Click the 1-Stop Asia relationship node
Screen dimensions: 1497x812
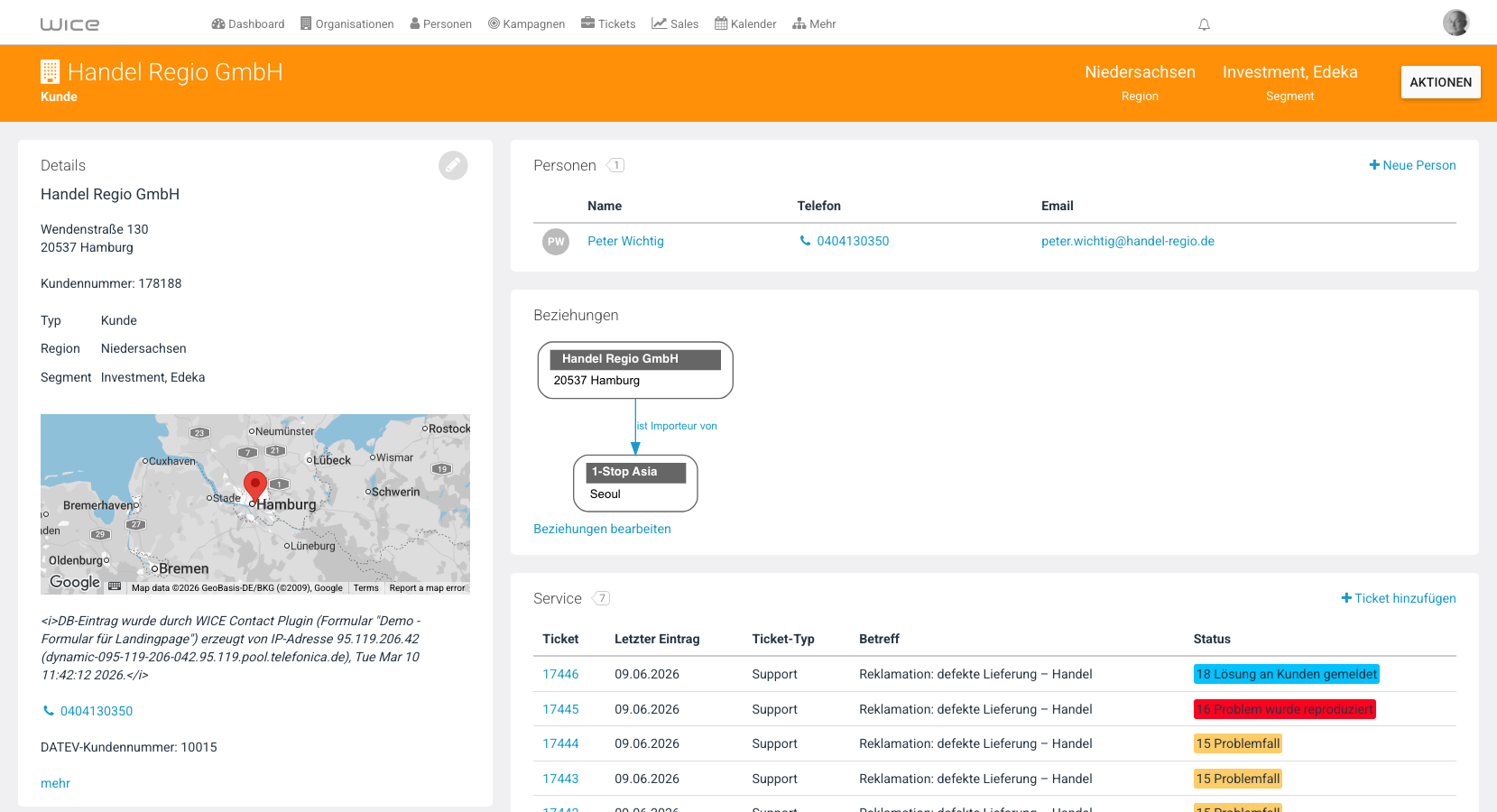point(635,484)
